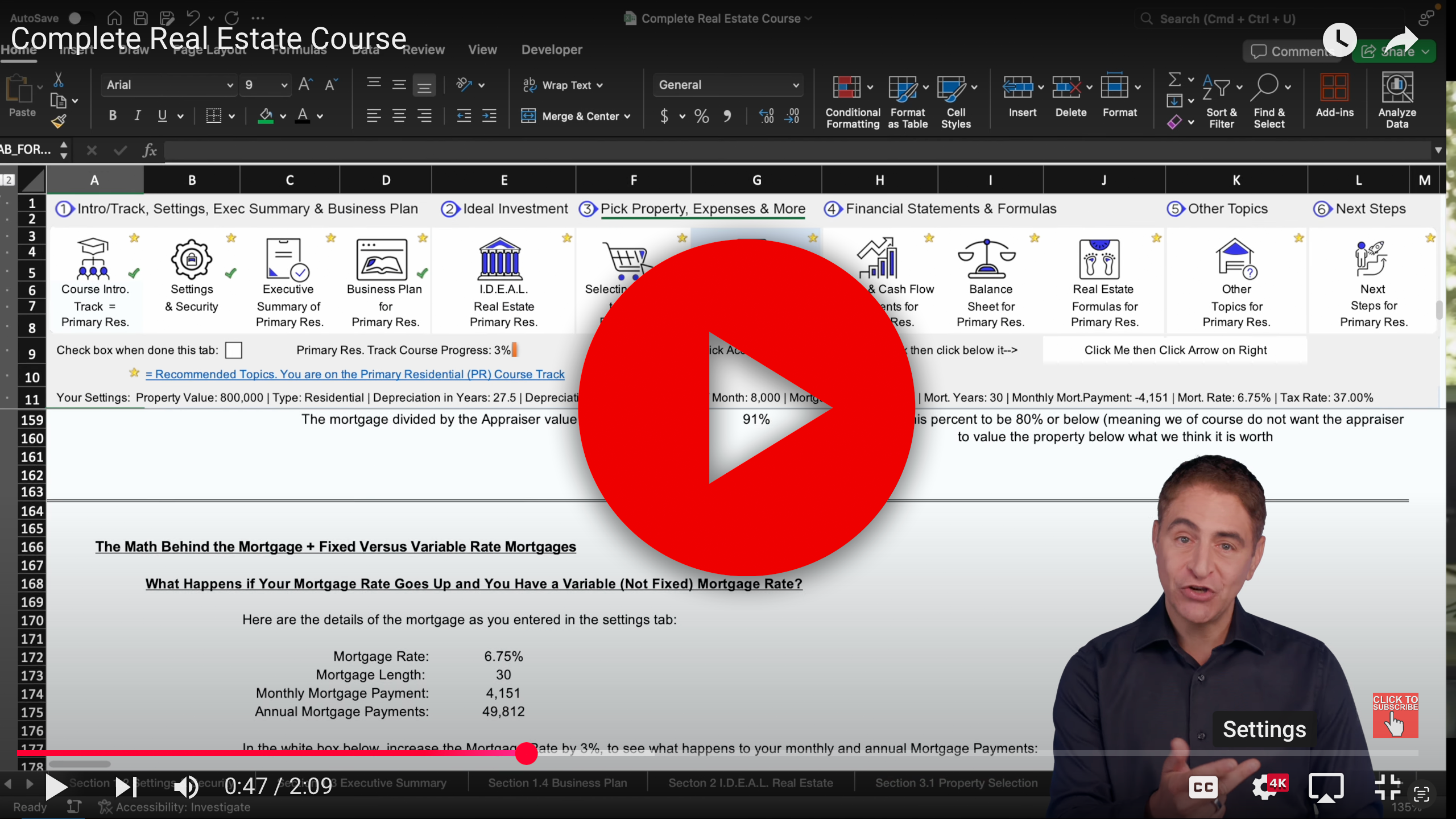Open the View ribbon tab
This screenshot has height=819, width=1456.
tap(483, 50)
